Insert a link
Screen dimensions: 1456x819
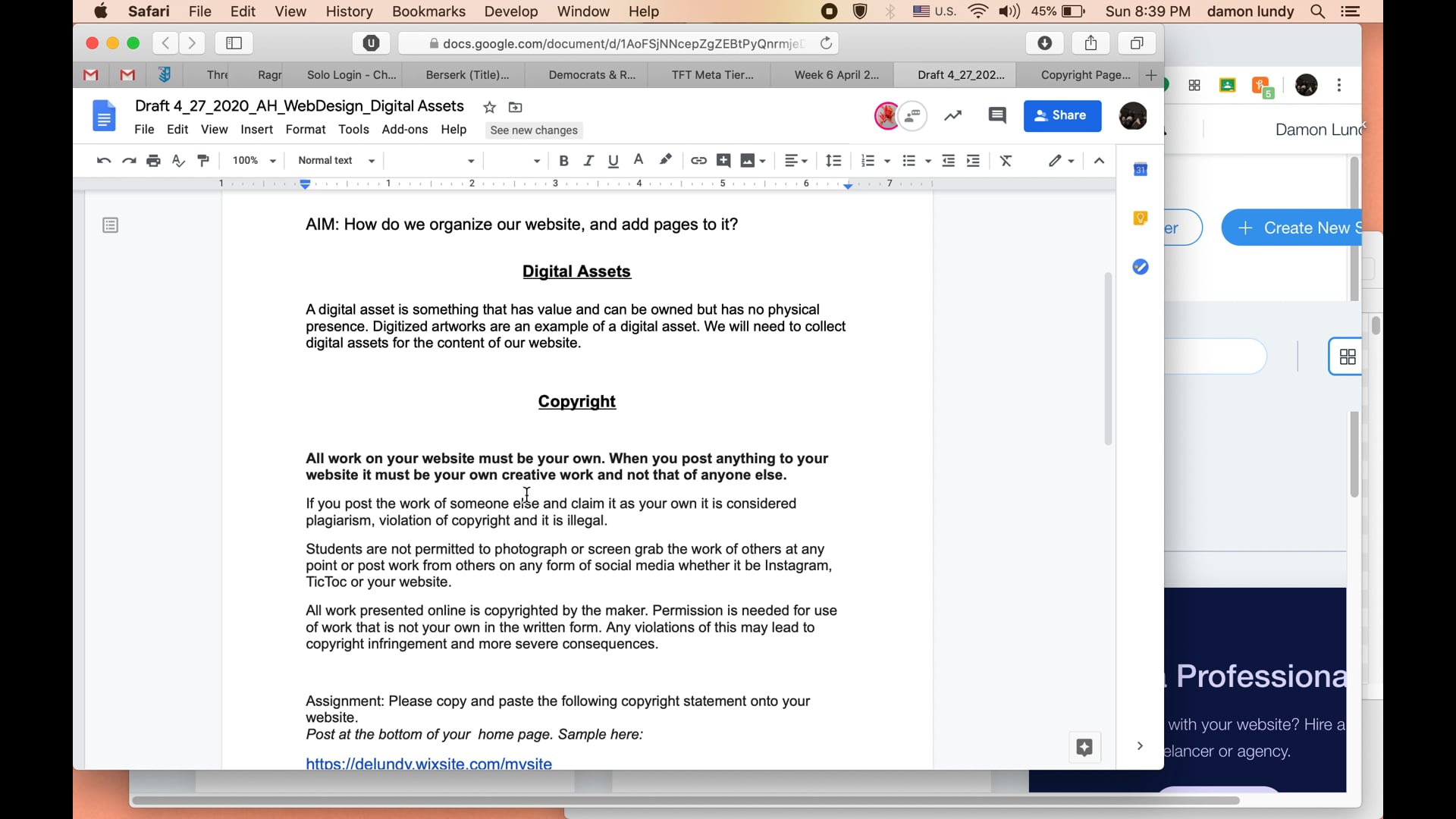click(x=698, y=160)
